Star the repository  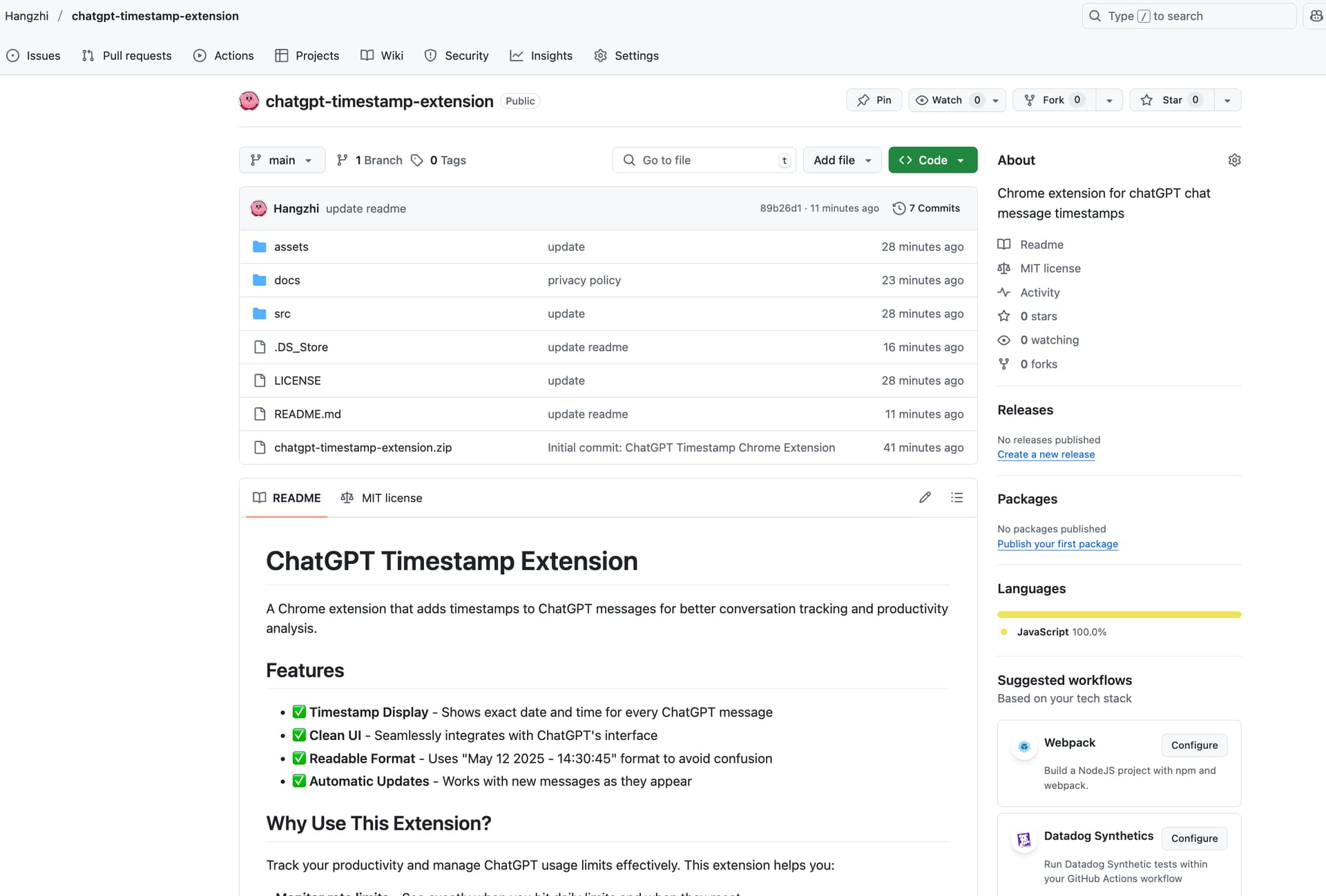(1171, 100)
